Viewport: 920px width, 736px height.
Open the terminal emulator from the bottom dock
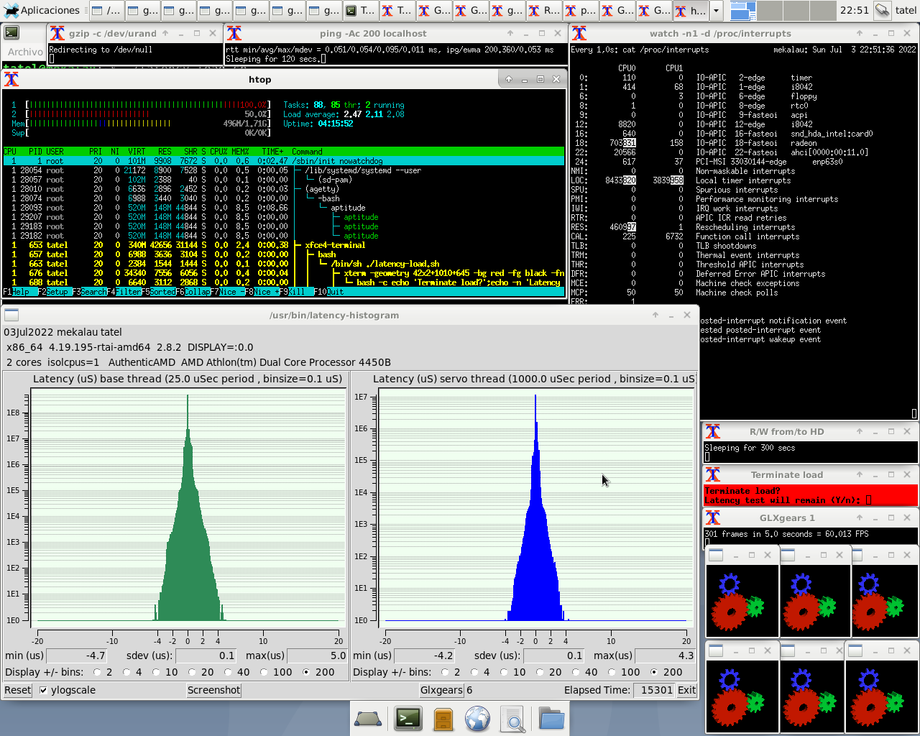407,718
